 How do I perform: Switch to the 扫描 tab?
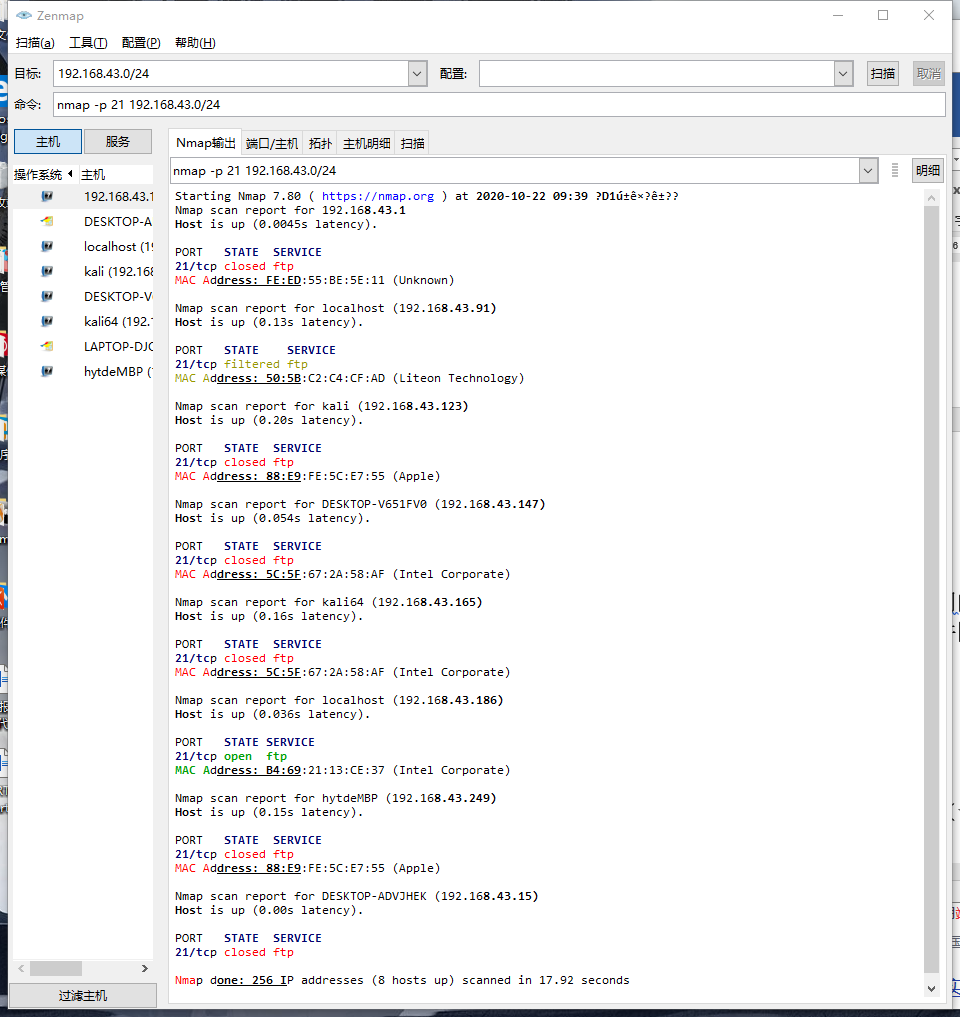coord(413,143)
